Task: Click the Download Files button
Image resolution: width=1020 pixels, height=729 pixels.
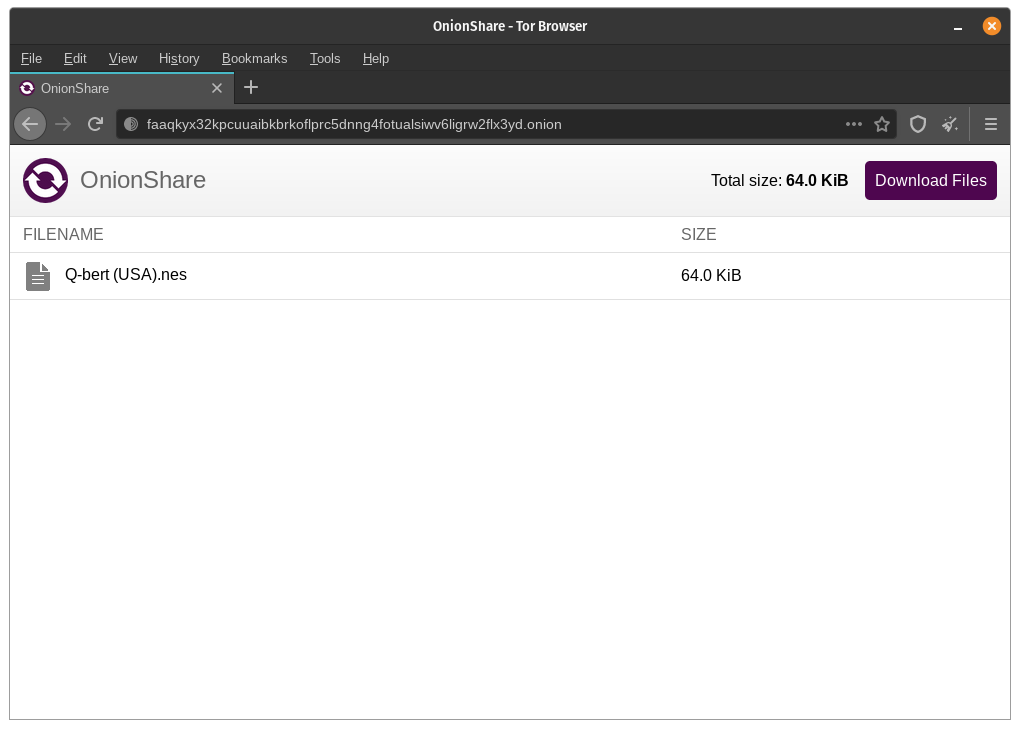Action: pyautogui.click(x=930, y=180)
